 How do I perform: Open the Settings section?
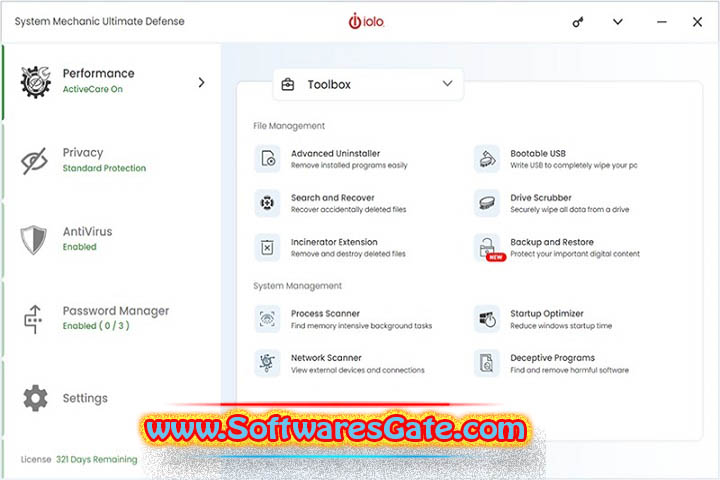coord(112,398)
